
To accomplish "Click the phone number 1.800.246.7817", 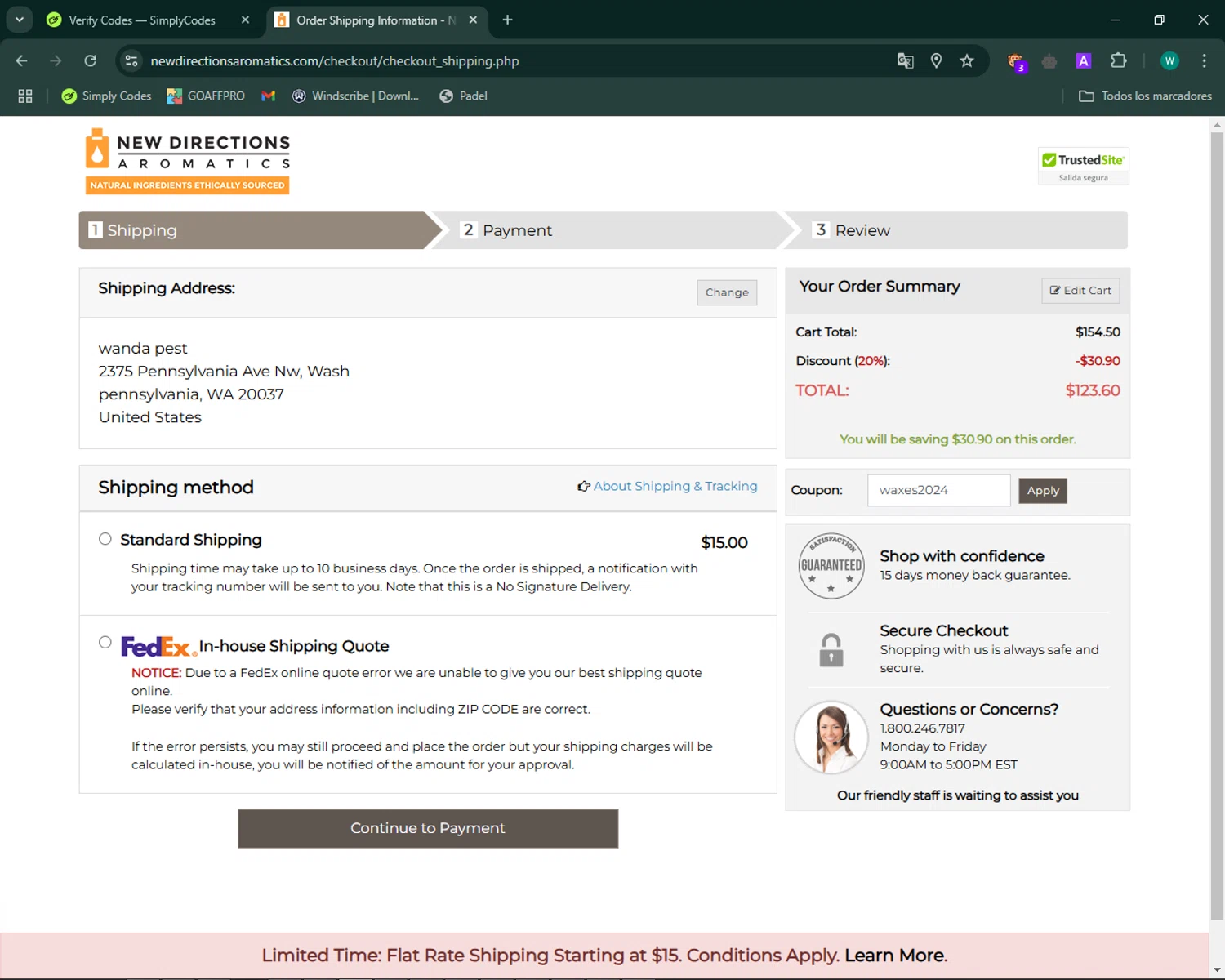I will click(x=922, y=728).
